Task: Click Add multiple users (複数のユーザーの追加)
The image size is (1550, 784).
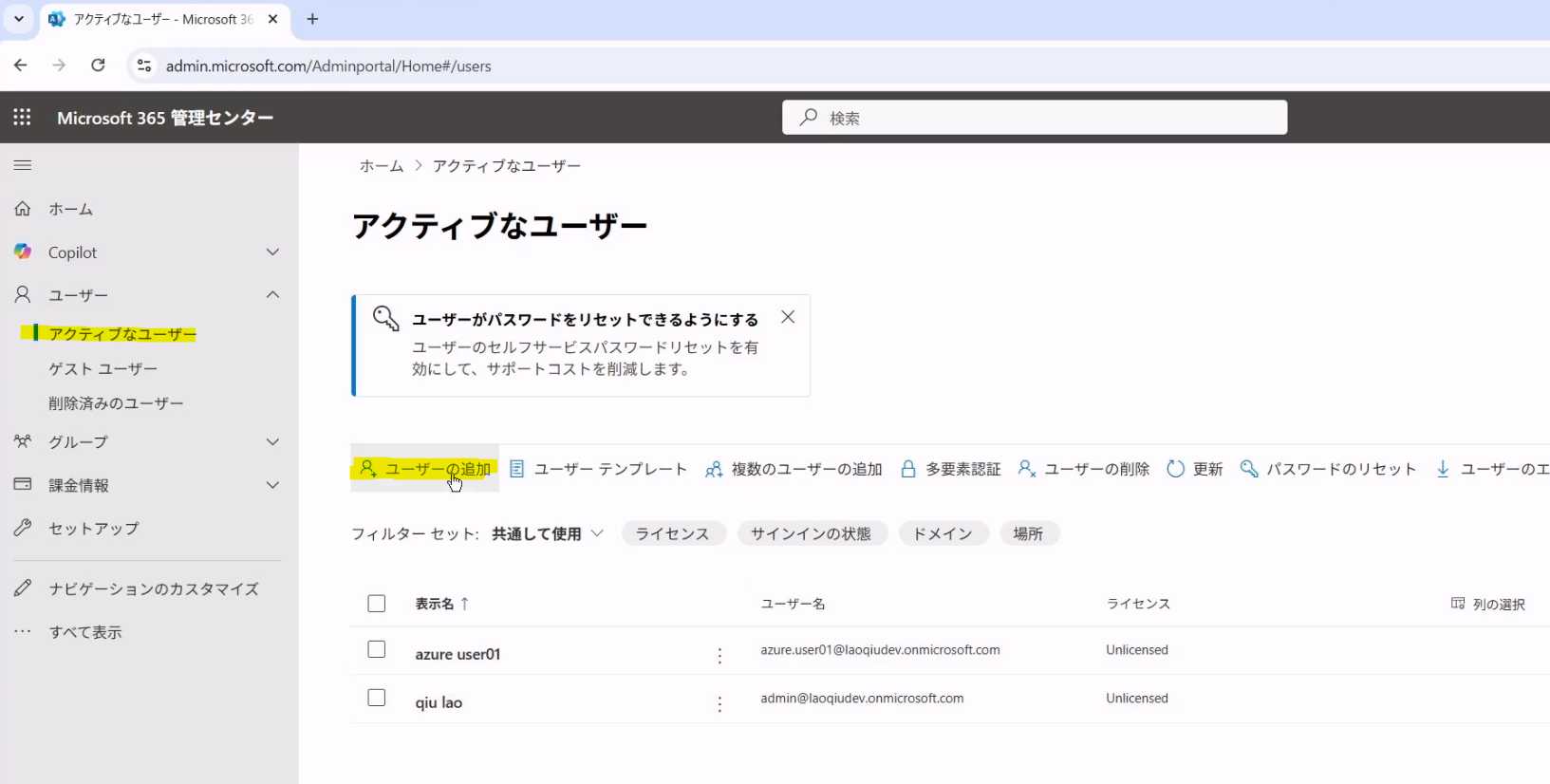Action: [794, 469]
